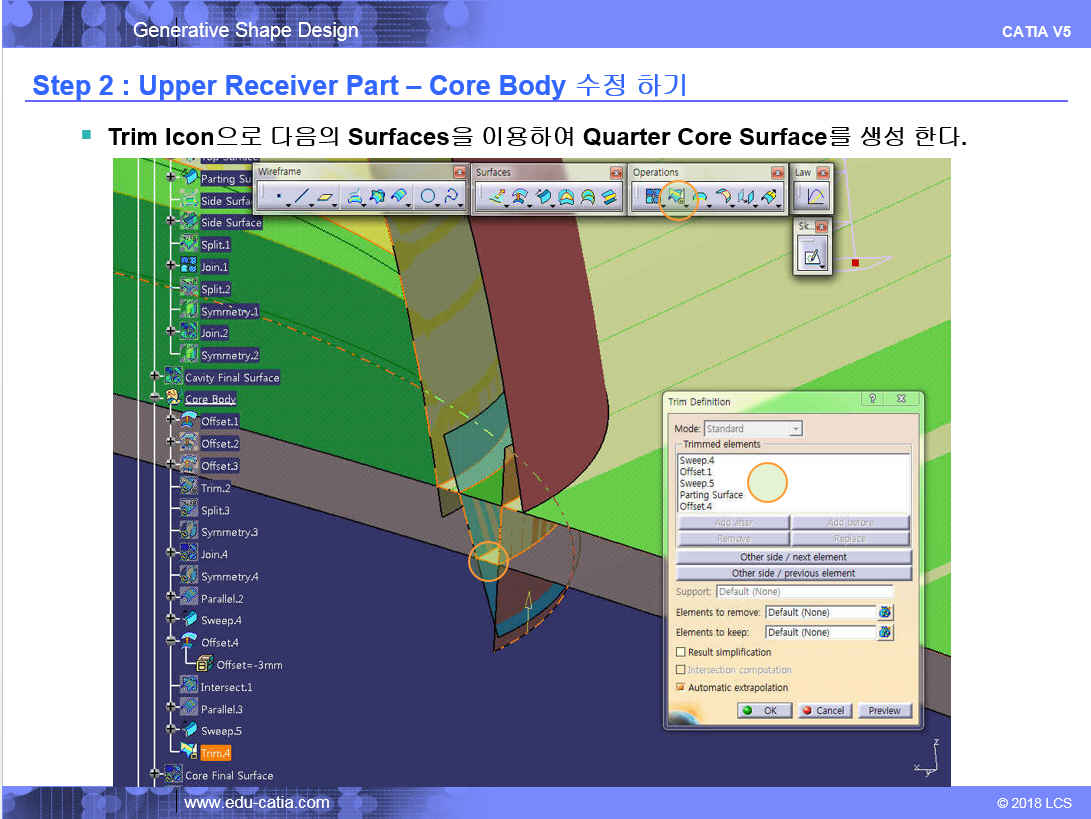Select Parting Surface in Trimmed elements list

[x=711, y=495]
